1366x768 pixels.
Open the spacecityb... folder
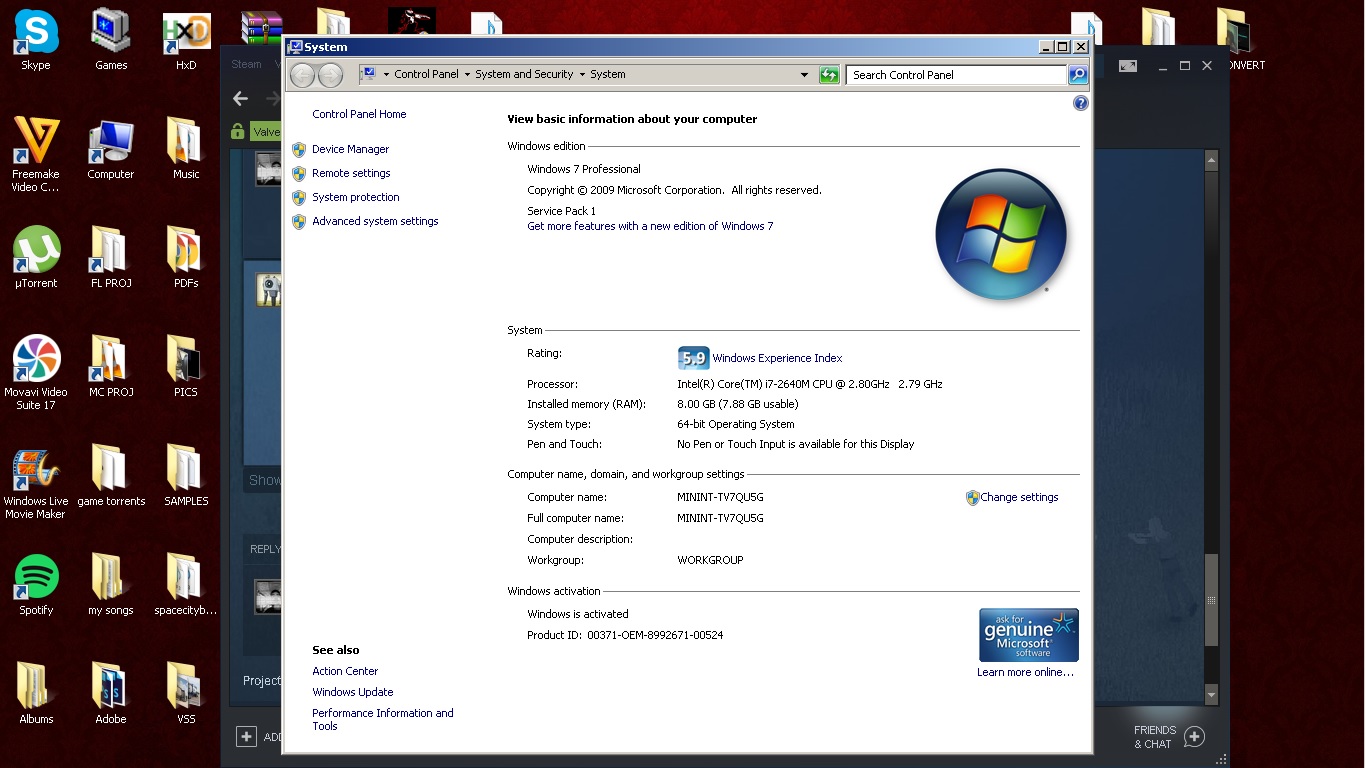186,585
